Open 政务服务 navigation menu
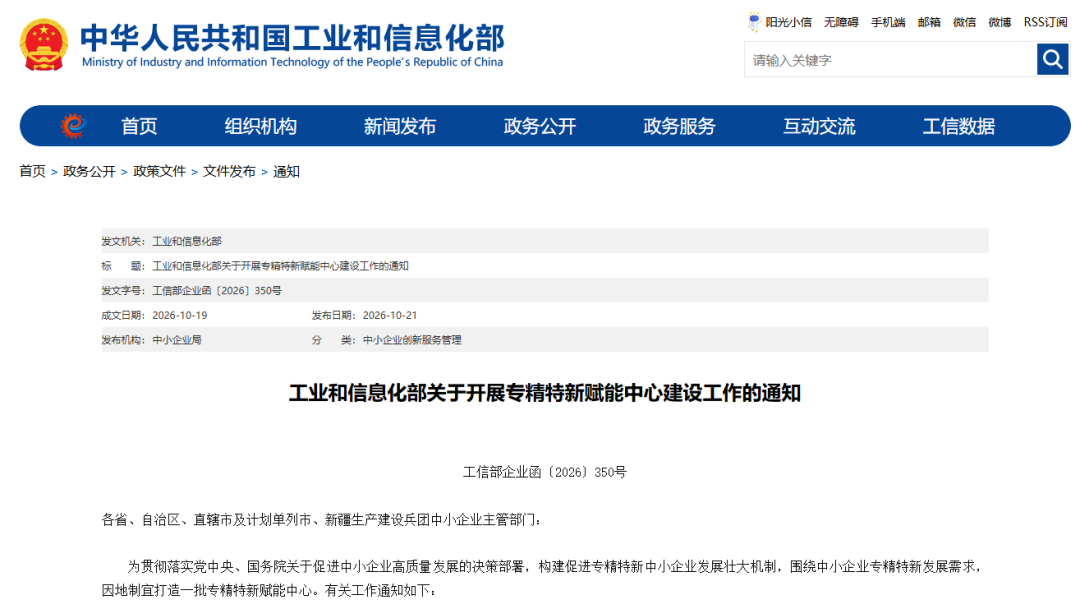Viewport: 1080px width, 609px height. pos(680,126)
